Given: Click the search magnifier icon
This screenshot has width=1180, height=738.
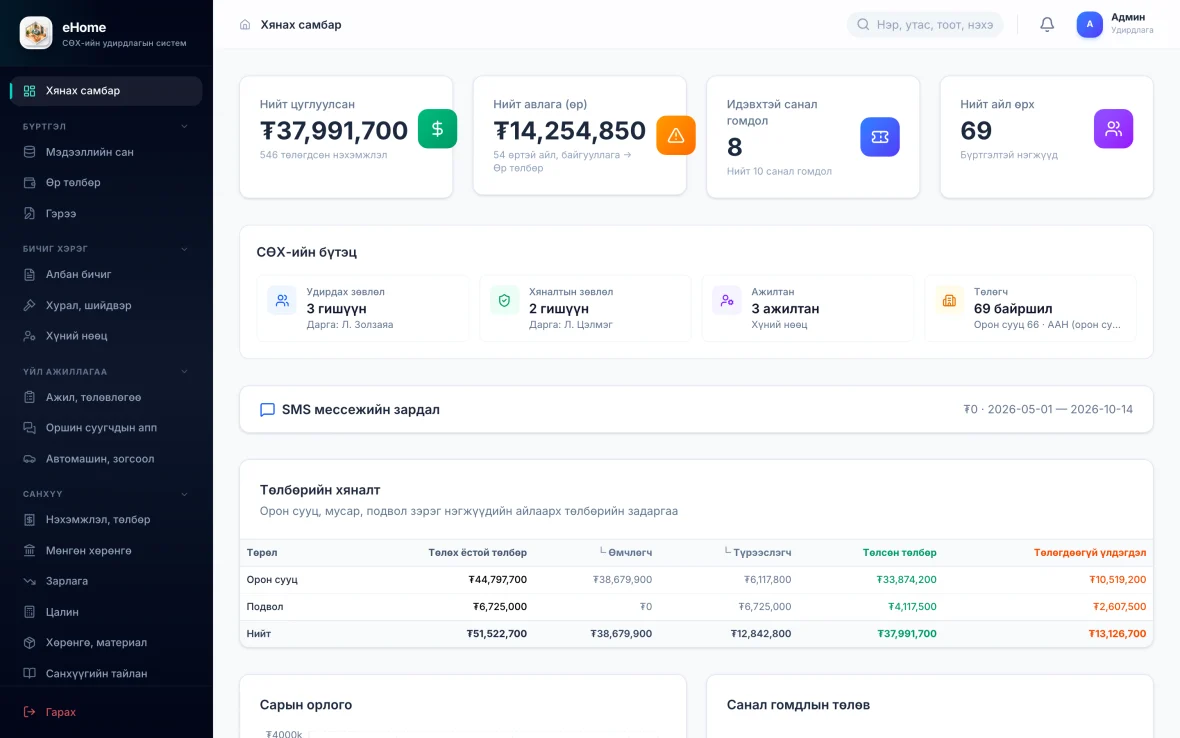Looking at the screenshot, I should tap(863, 25).
